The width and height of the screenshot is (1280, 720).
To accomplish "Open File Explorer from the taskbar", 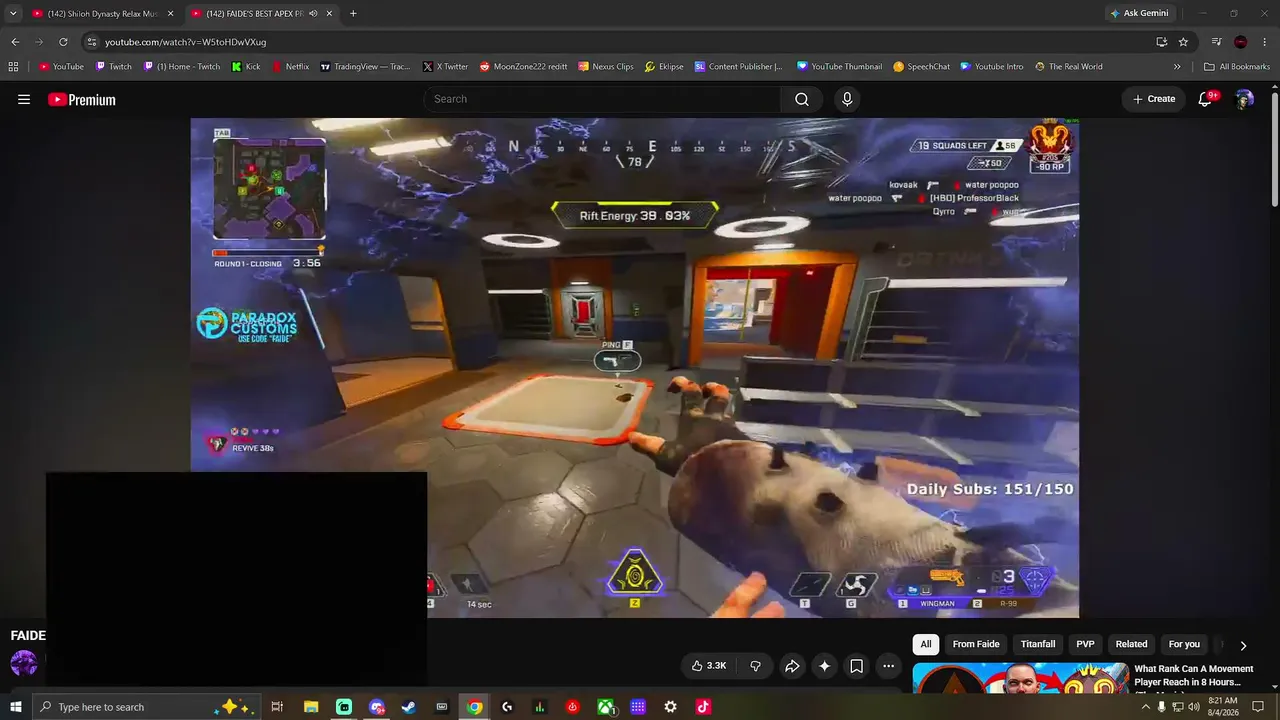I will [311, 707].
